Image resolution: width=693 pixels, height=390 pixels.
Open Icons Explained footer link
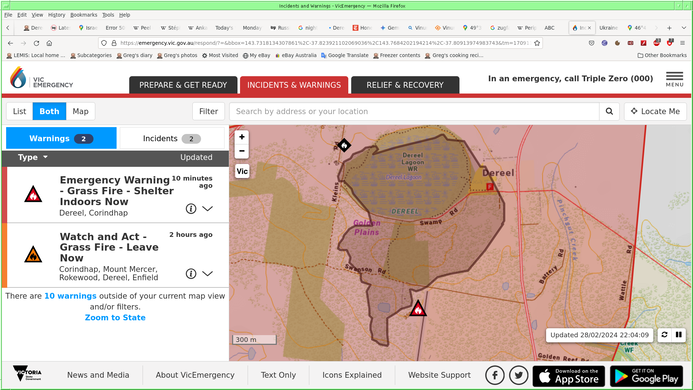pos(352,375)
